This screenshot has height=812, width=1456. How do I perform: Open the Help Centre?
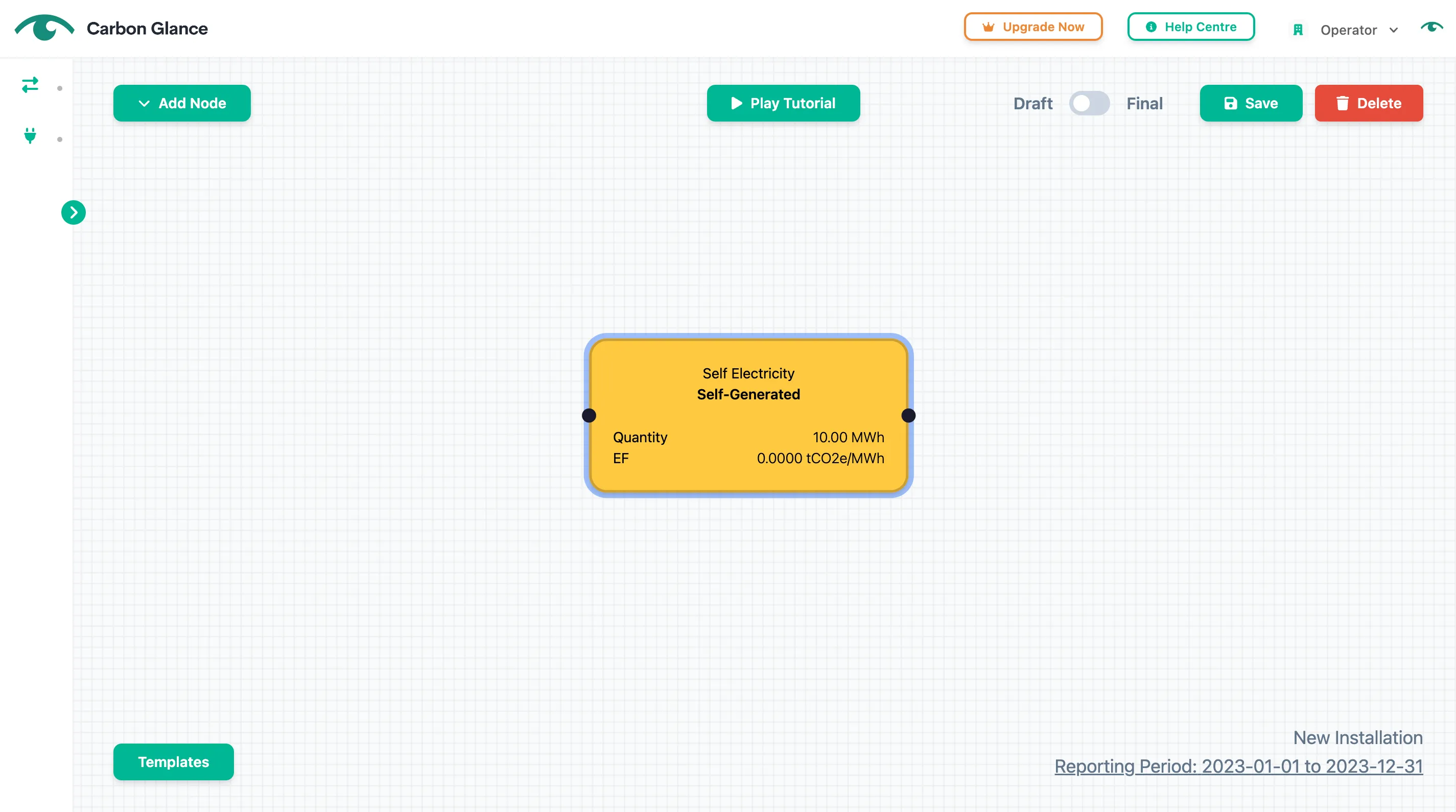(1191, 27)
